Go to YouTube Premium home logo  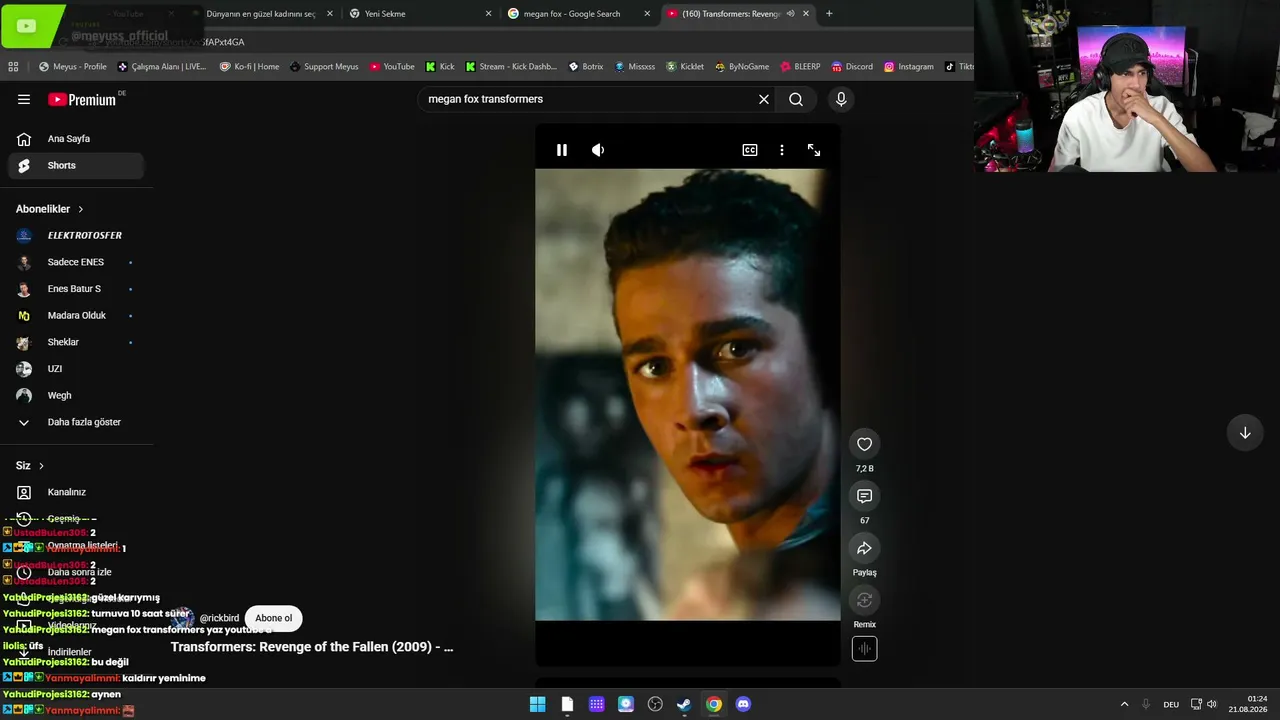[x=82, y=99]
